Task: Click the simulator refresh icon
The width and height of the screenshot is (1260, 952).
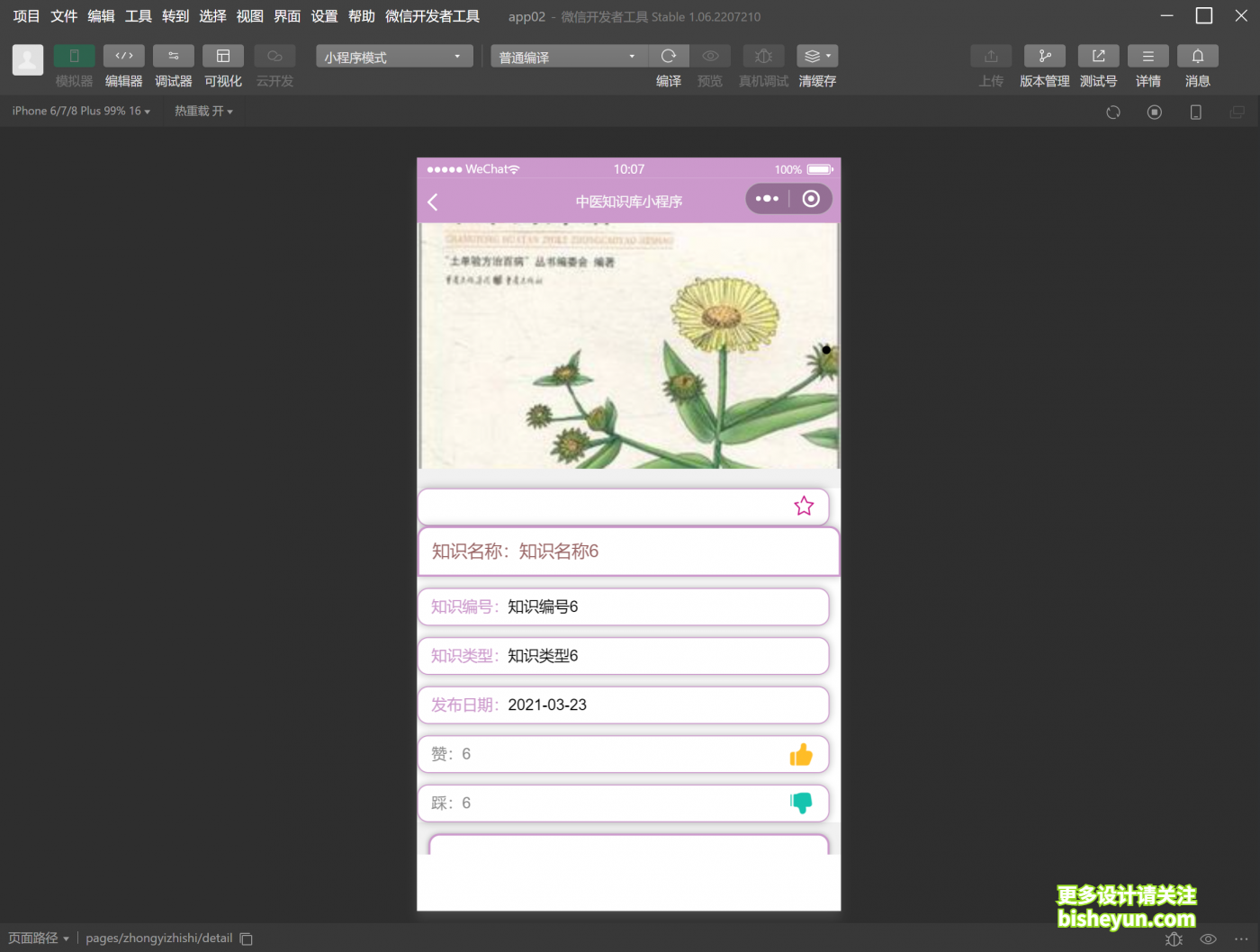Action: pos(1113,112)
